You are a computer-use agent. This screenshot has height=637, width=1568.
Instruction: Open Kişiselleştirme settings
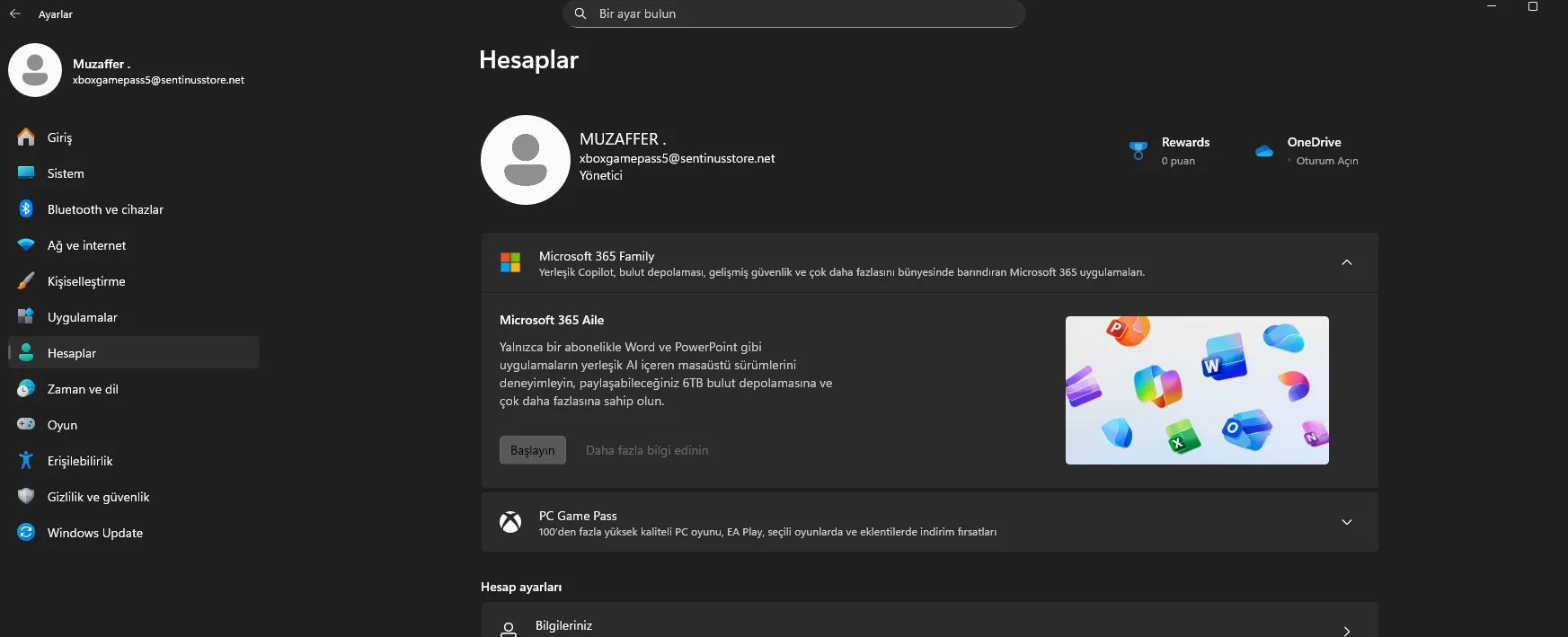pyautogui.click(x=134, y=280)
